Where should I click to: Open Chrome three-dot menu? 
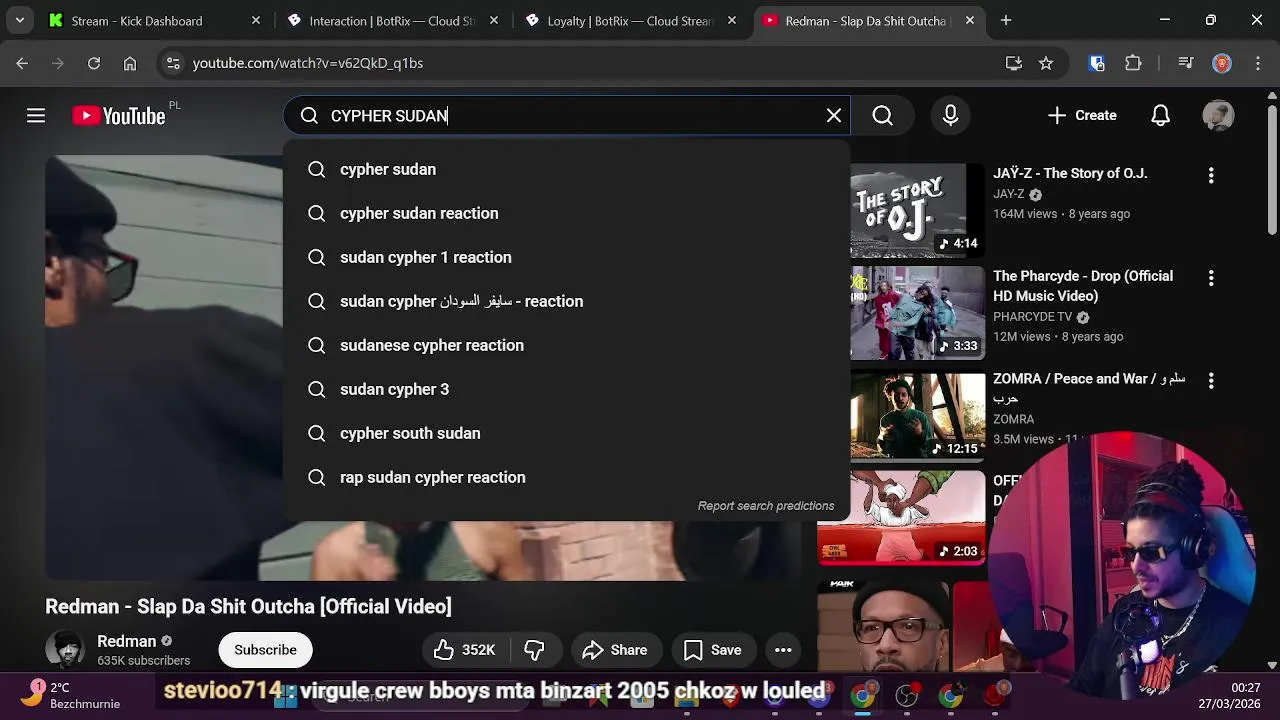click(x=1257, y=63)
